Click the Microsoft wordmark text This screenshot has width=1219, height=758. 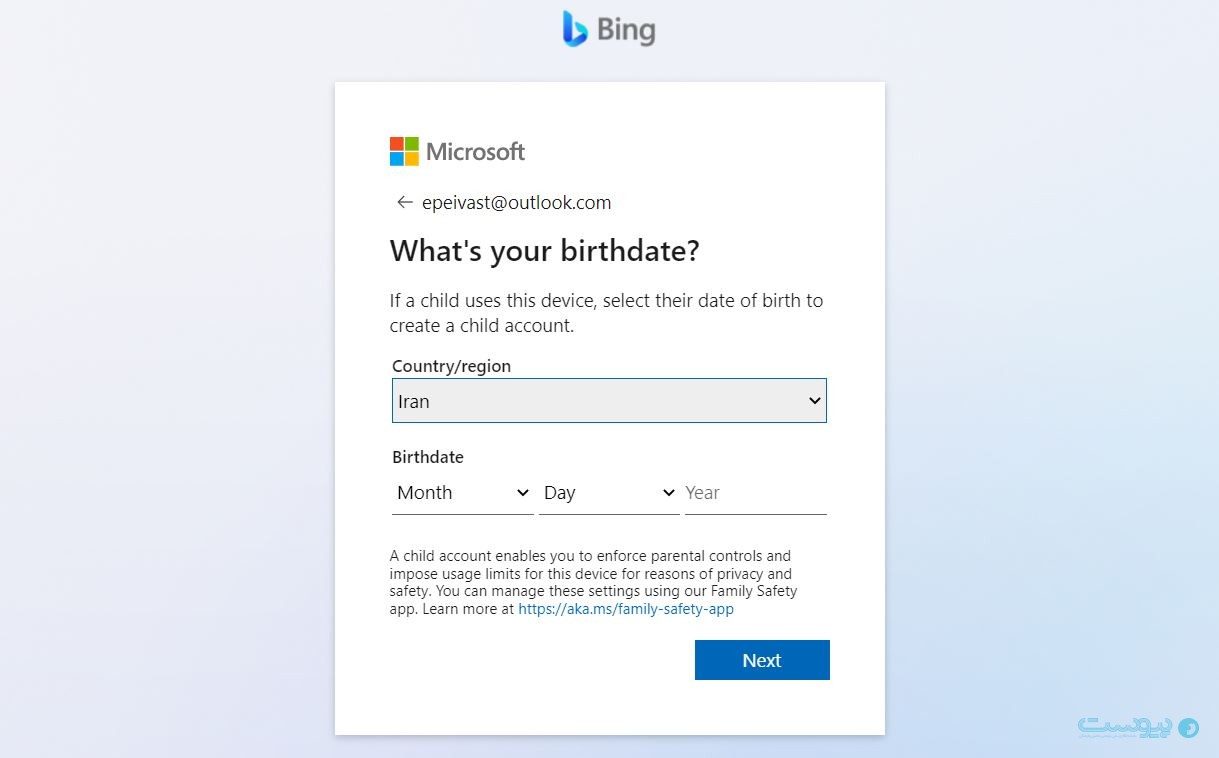475,152
